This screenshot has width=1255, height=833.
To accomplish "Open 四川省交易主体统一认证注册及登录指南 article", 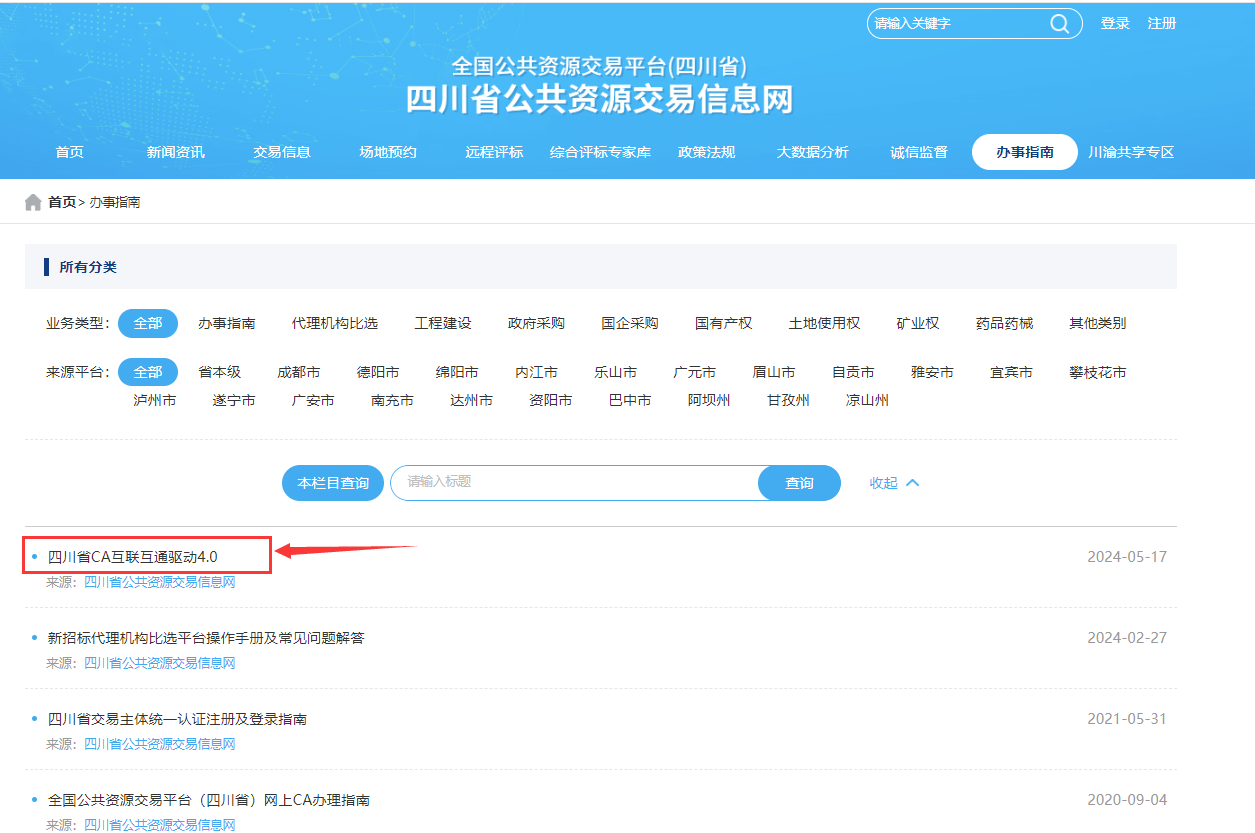I will tap(177, 719).
